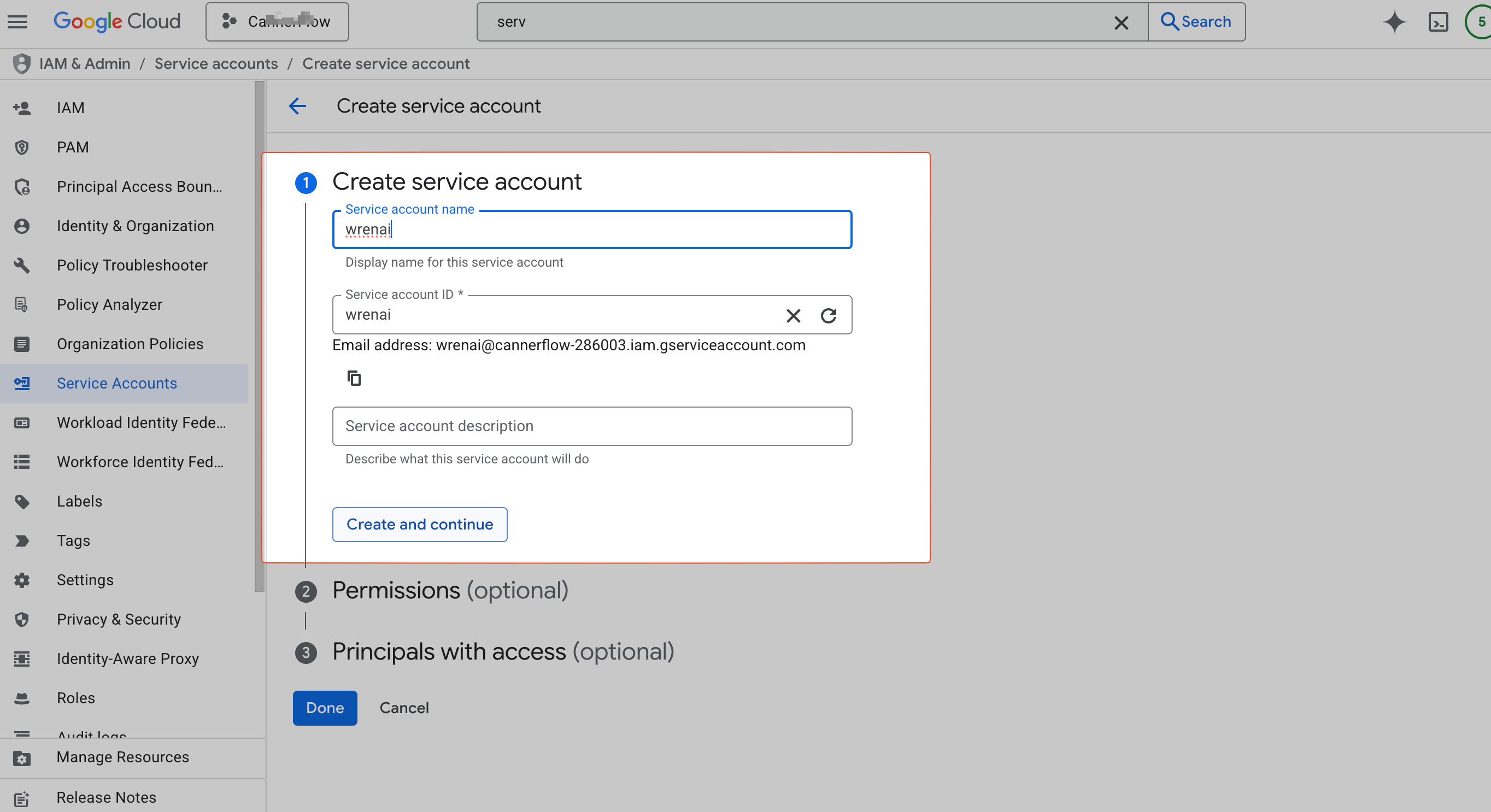Open the Service accounts breadcrumb link
Viewport: 1491px width, 812px height.
(216, 64)
